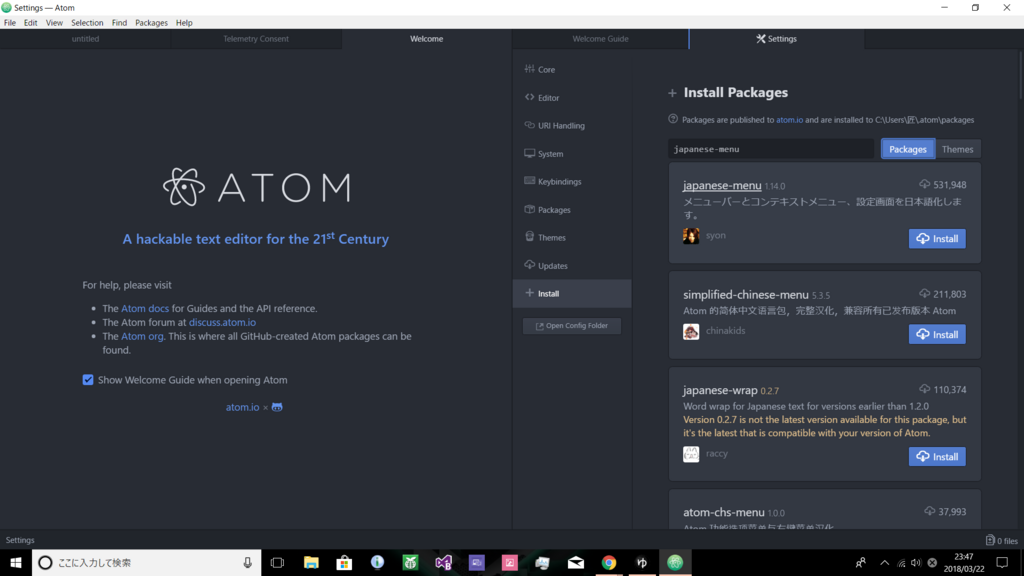Click the Atom logo on Welcome
Screen dimensions: 1024x576
[256, 187]
